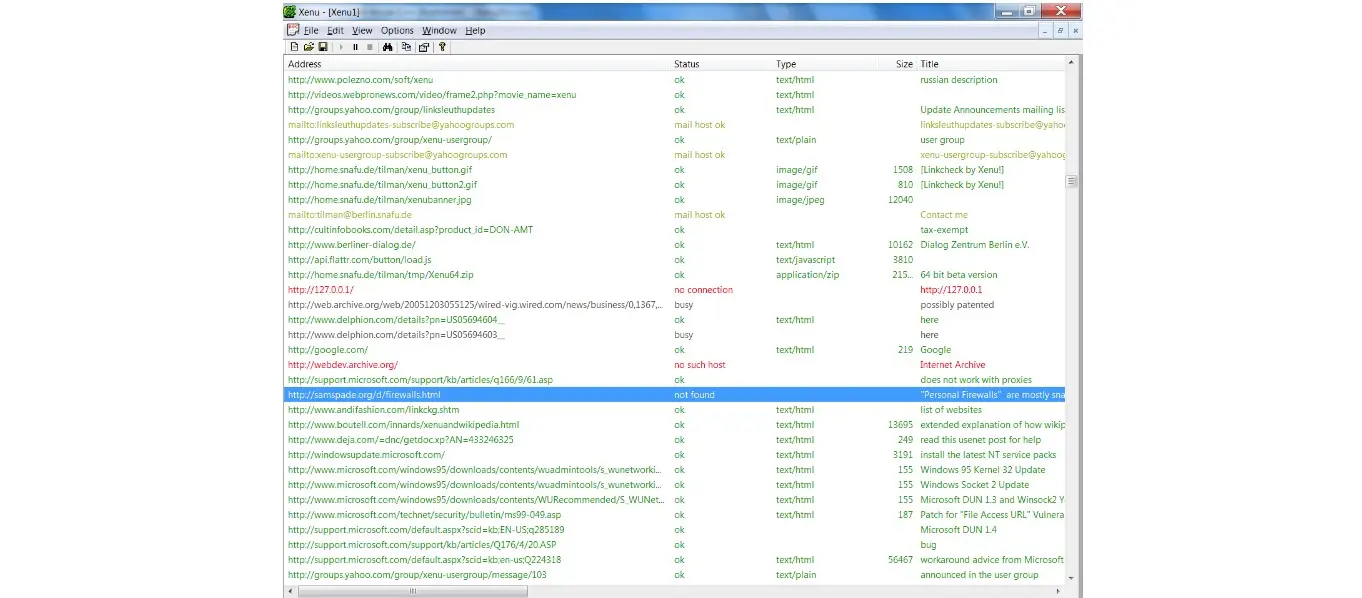Select the xenu_button2.gif address row
The width and height of the screenshot is (1362, 598).
pos(674,185)
